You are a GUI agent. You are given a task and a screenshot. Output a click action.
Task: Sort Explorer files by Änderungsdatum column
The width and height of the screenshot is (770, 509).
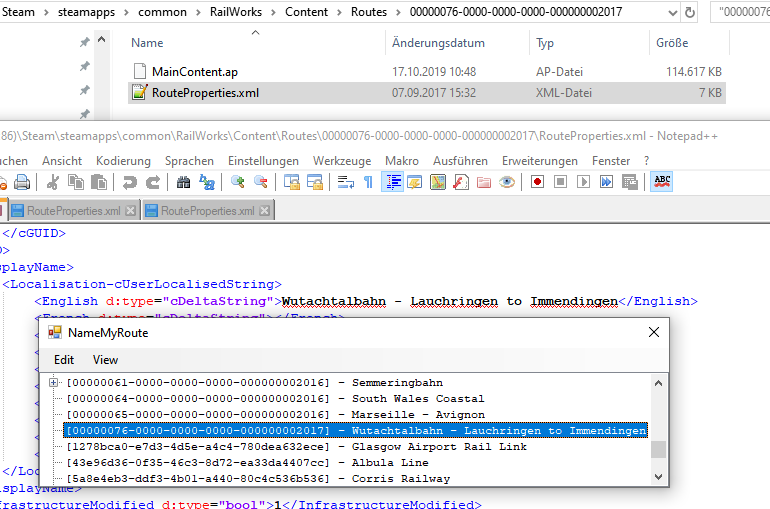(x=438, y=43)
